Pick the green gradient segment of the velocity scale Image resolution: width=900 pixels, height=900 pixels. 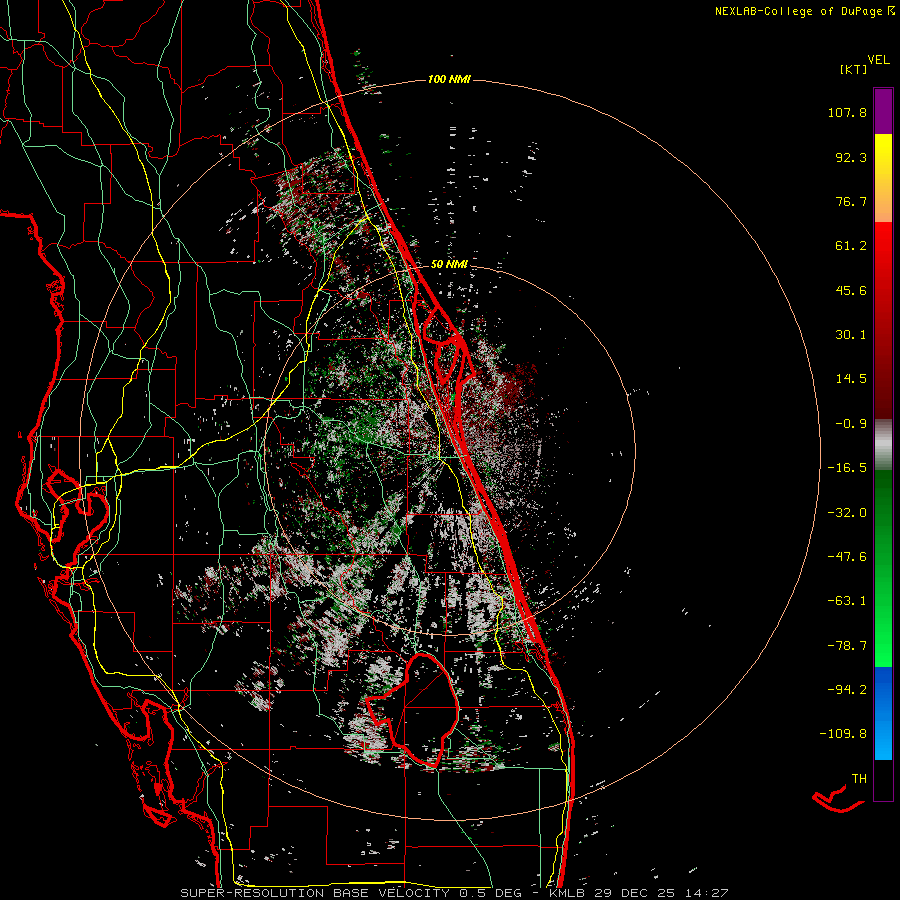[x=883, y=569]
